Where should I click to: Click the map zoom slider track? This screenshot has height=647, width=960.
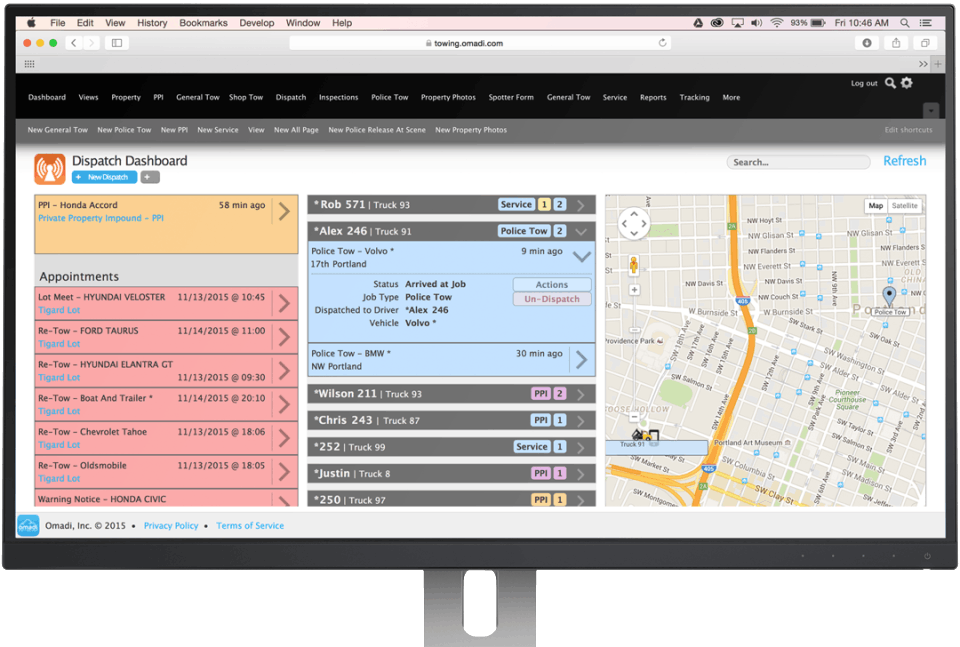pos(634,353)
